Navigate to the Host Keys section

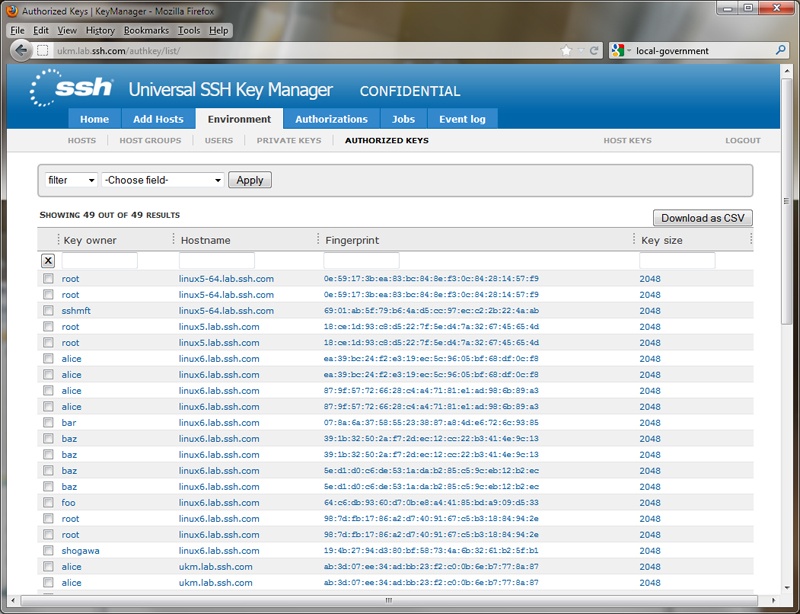(x=627, y=140)
